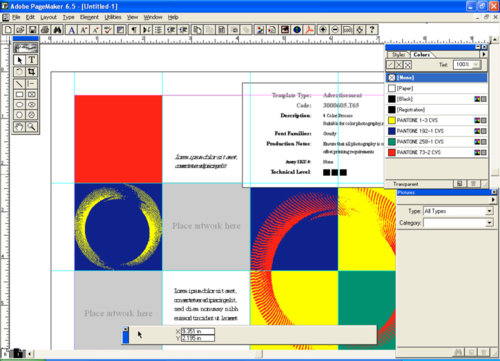Click the Export to PDF Acrobat icon

[x=309, y=30]
